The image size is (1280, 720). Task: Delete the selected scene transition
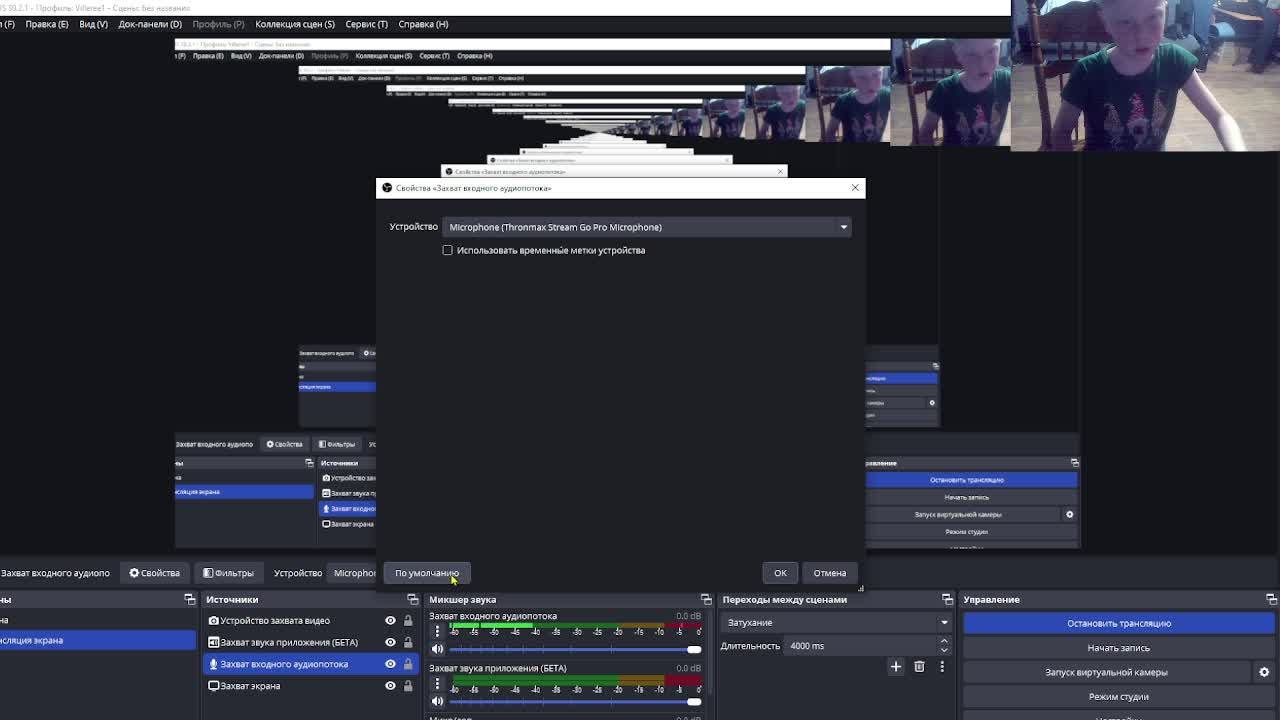(x=919, y=667)
